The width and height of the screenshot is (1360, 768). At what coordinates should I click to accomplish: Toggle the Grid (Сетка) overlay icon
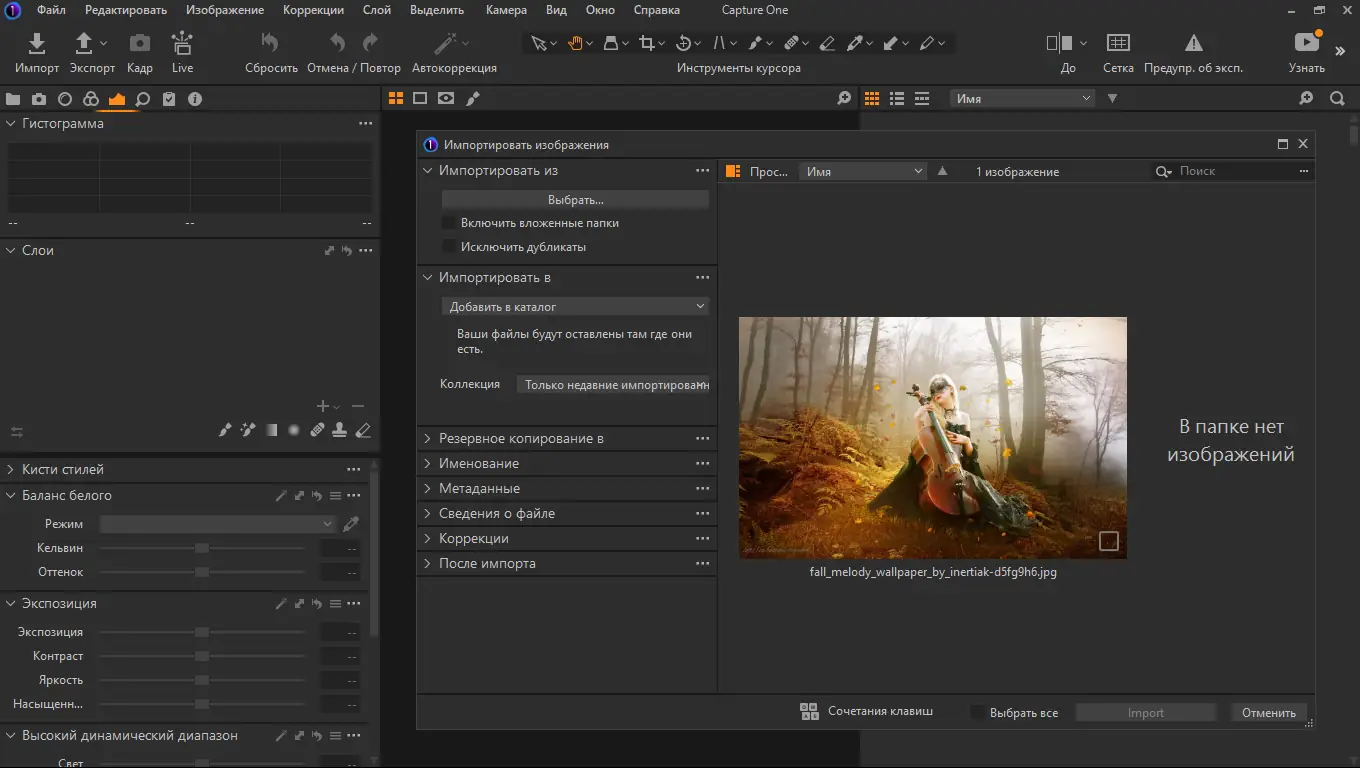point(1118,43)
